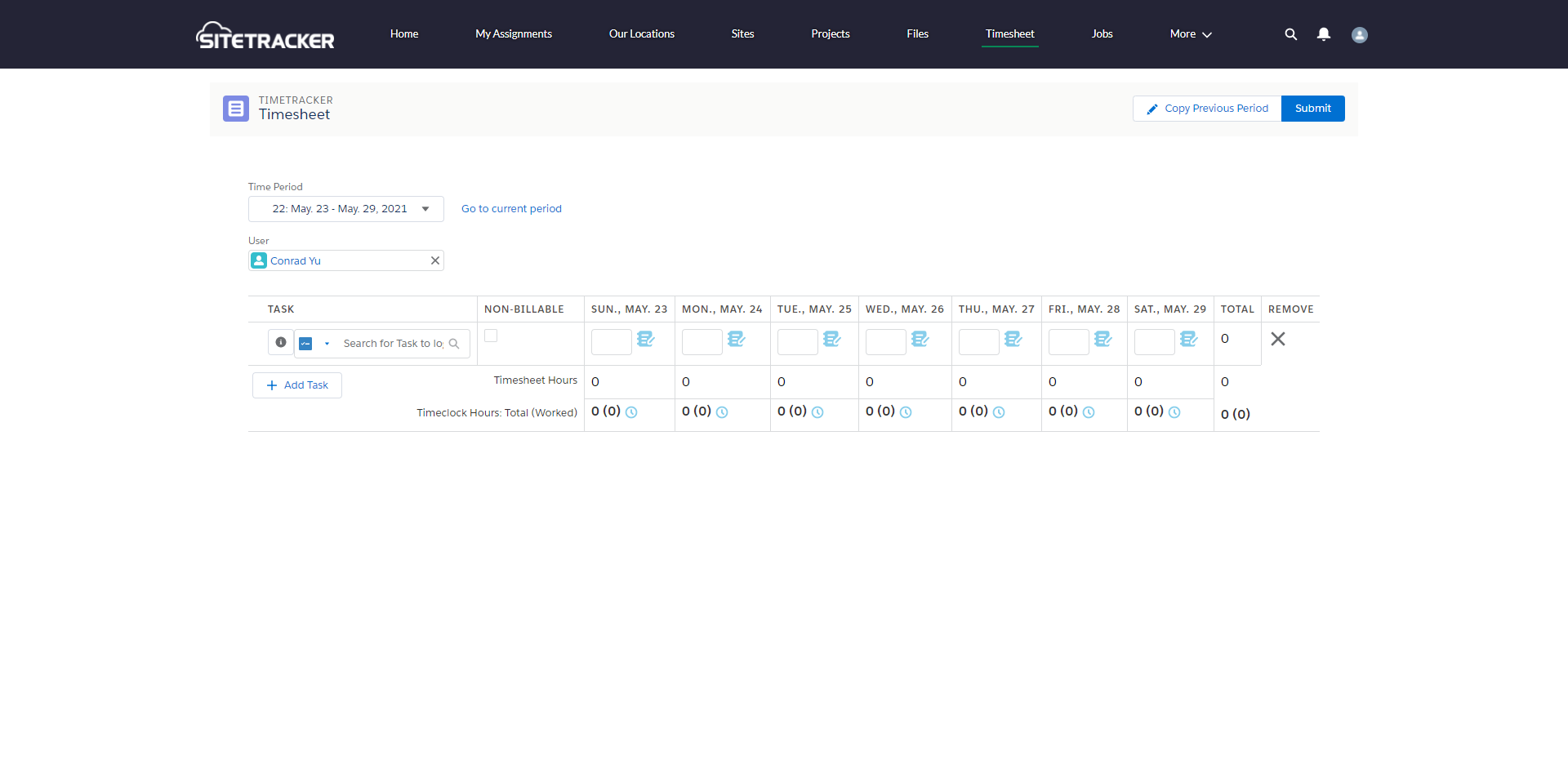
Task: Clear the Conrad Yu user selection
Action: pyautogui.click(x=435, y=260)
